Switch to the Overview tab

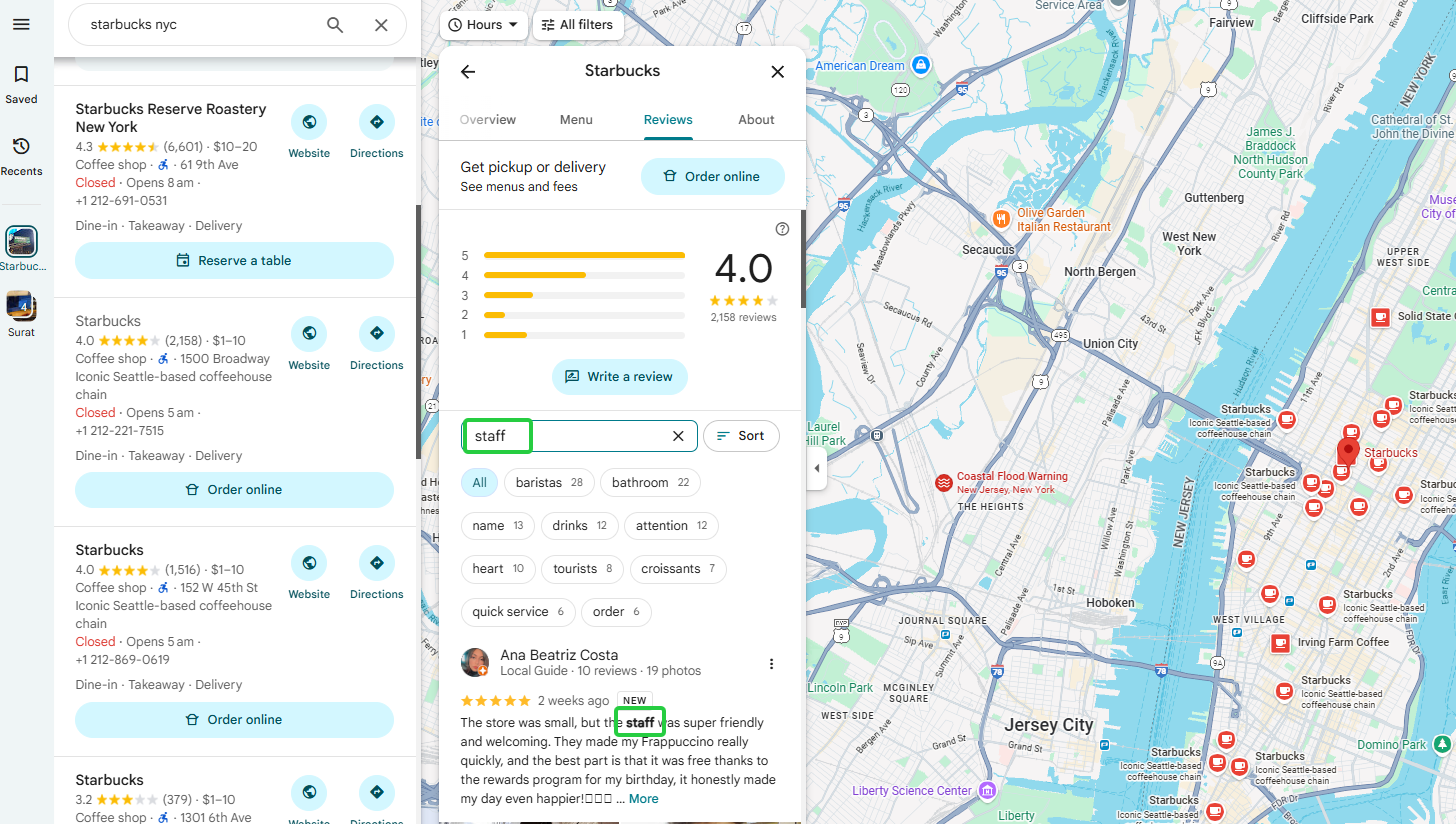[x=488, y=120]
